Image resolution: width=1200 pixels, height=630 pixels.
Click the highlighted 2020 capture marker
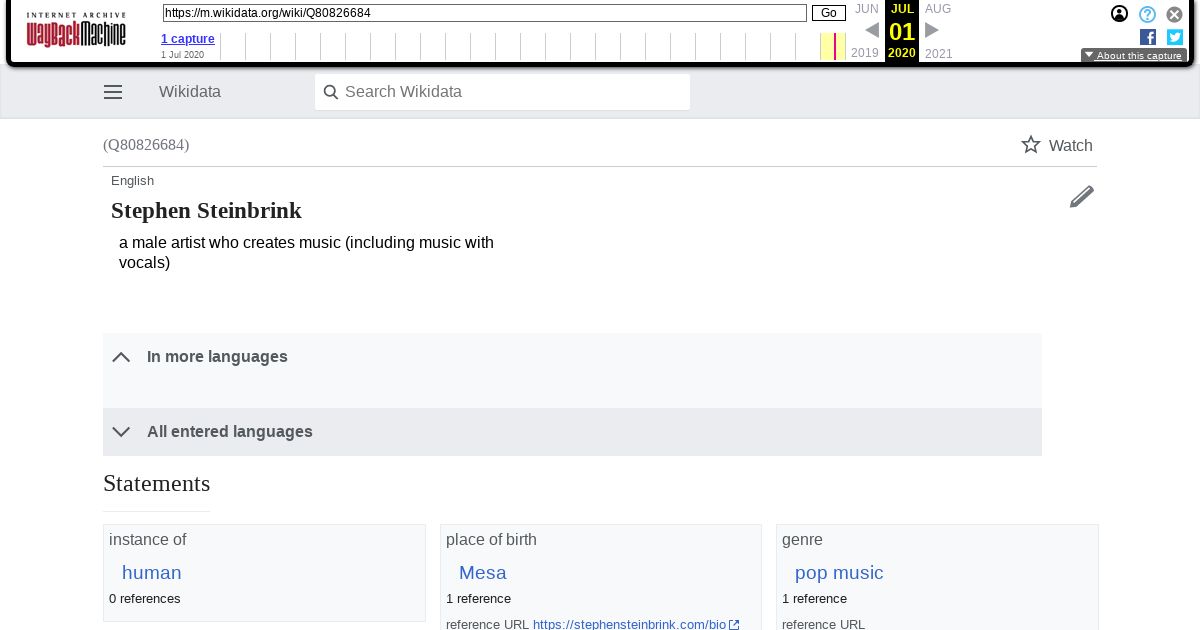(x=833, y=46)
